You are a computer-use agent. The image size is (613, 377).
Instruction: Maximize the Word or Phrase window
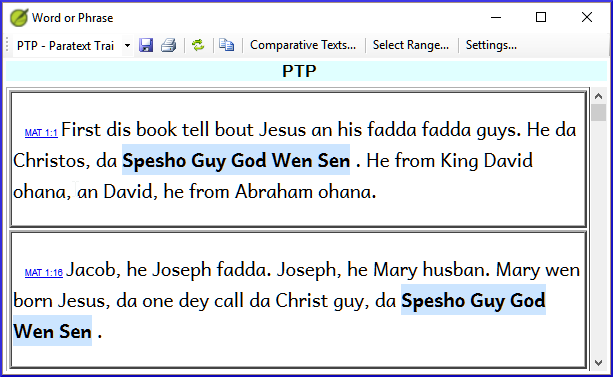[x=541, y=17]
